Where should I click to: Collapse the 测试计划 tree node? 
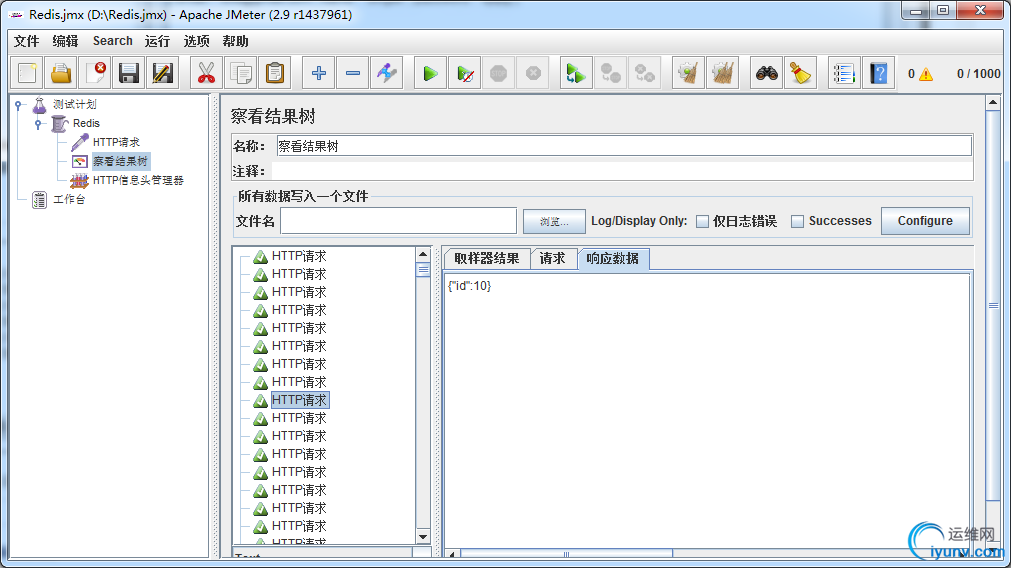pyautogui.click(x=19, y=104)
